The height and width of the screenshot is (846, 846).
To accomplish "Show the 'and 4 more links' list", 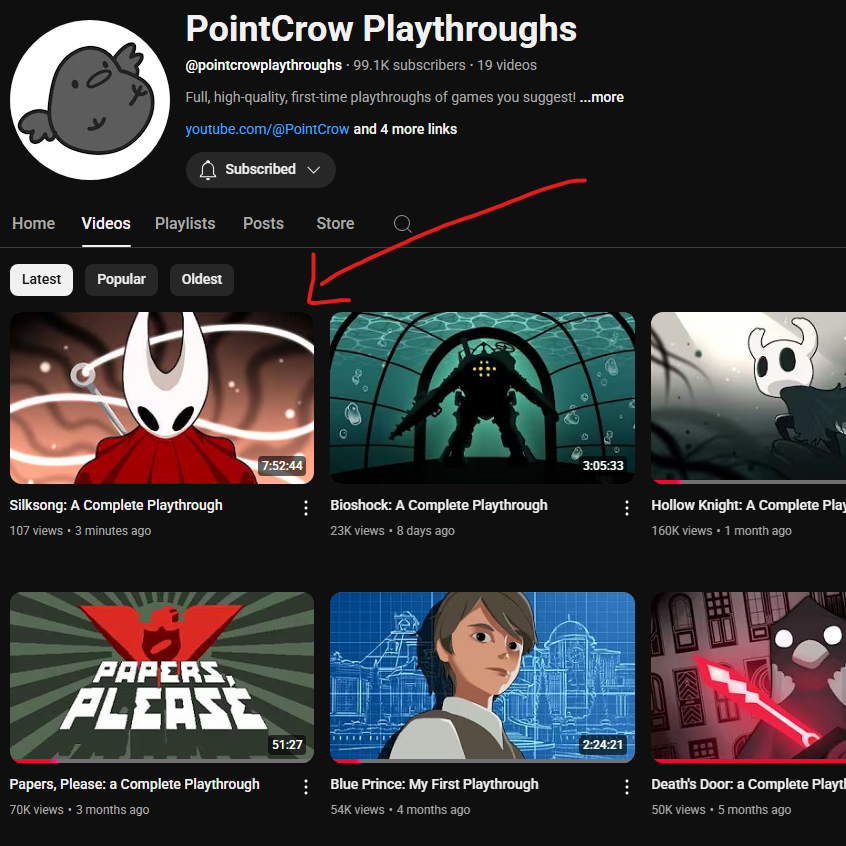I will [405, 129].
